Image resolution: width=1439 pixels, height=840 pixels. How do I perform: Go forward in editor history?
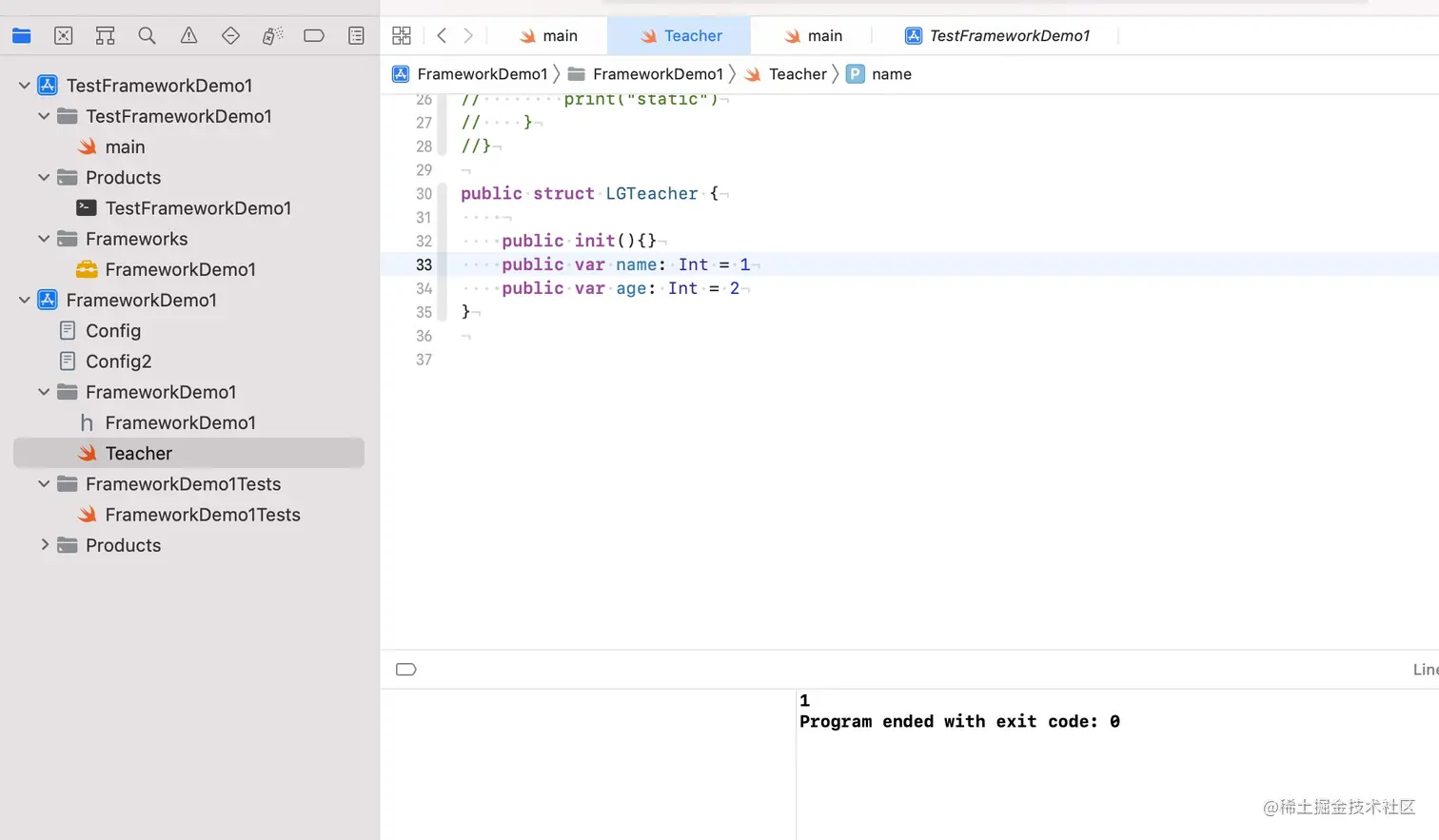[x=468, y=36]
